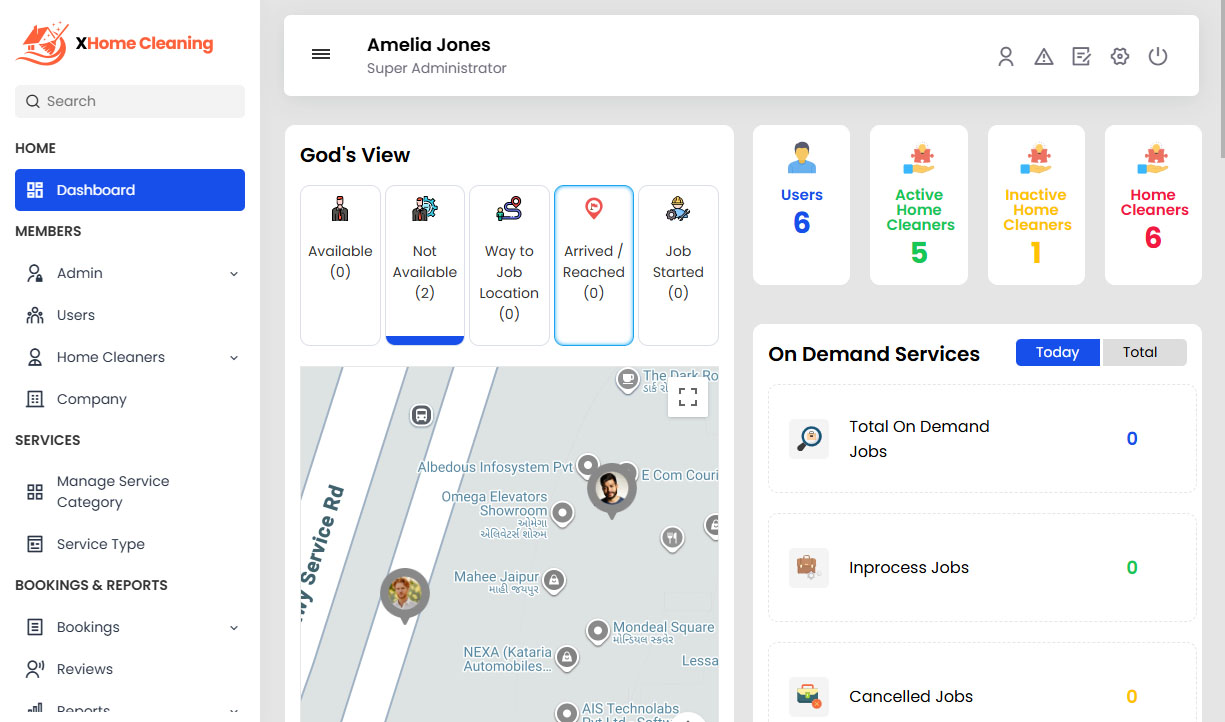The image size is (1225, 722).
Task: Click the page vertical scrollbar
Action: [x=1220, y=80]
